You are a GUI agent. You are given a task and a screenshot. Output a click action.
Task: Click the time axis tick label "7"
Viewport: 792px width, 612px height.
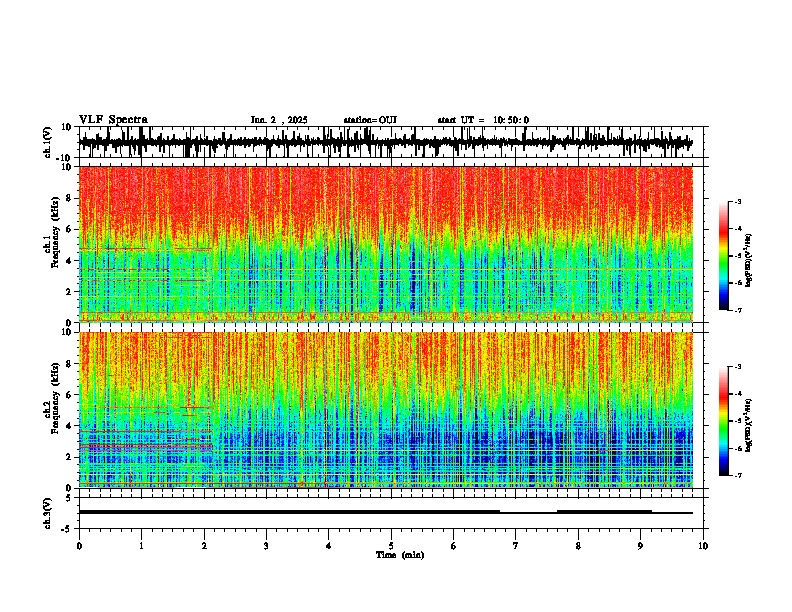coord(516,546)
